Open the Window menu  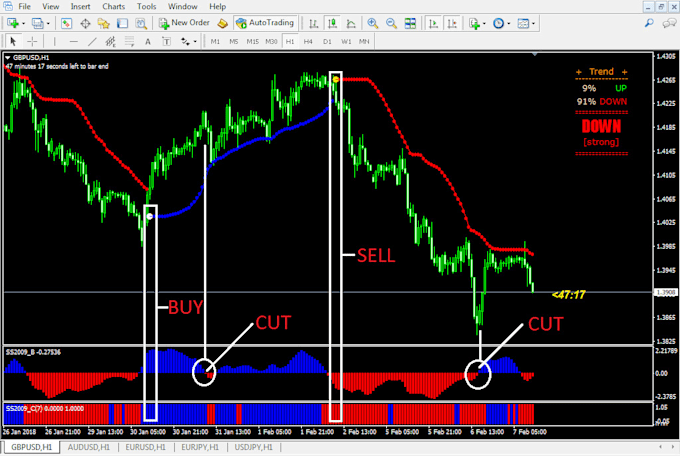pos(183,7)
